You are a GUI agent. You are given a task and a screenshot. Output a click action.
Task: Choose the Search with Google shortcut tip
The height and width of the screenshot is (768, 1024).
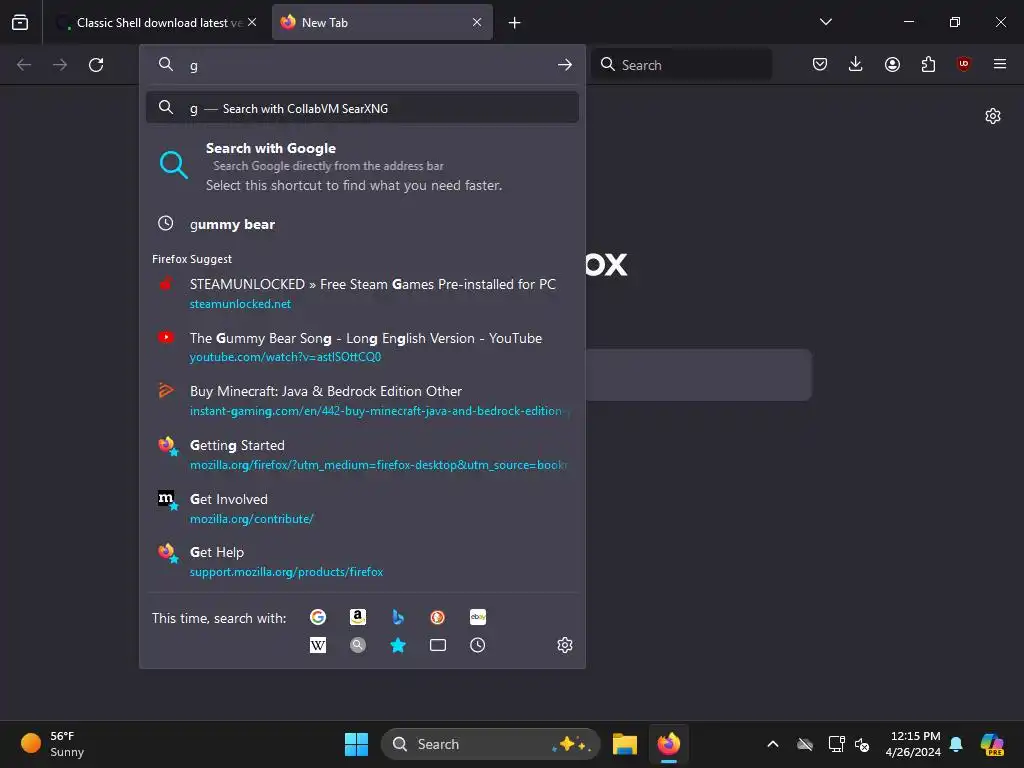[x=362, y=166]
